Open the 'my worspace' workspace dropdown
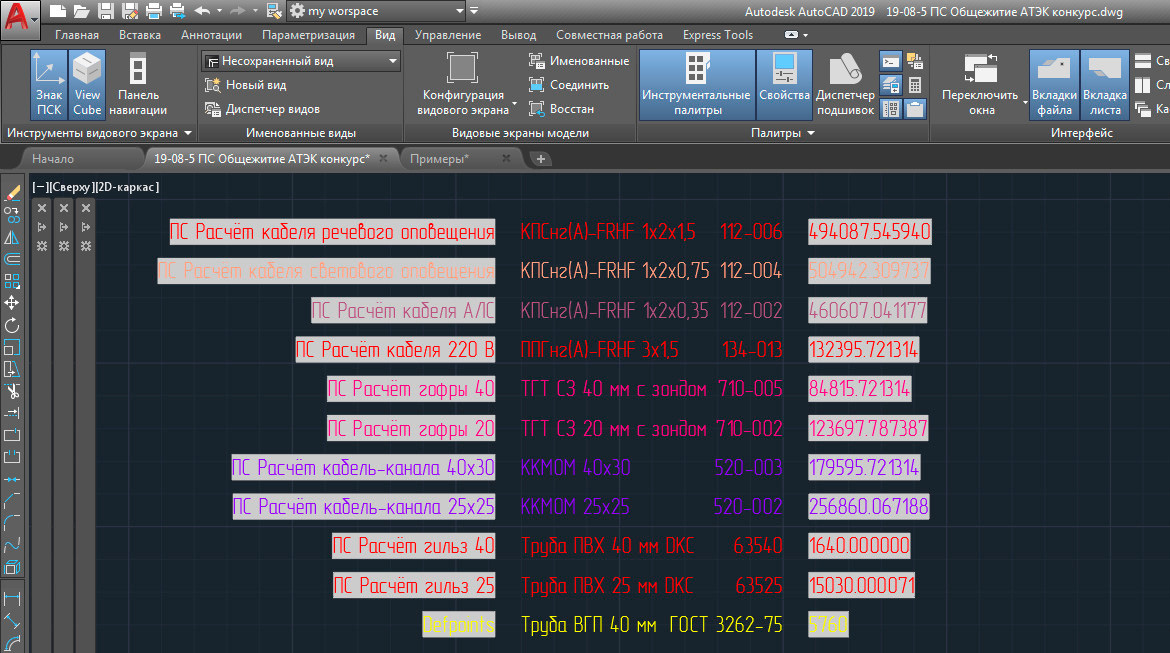1170x653 pixels. pyautogui.click(x=376, y=11)
